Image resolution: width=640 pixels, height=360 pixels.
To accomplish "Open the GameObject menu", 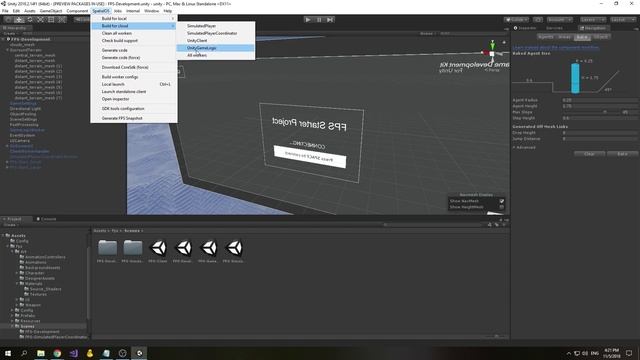I will point(51,11).
